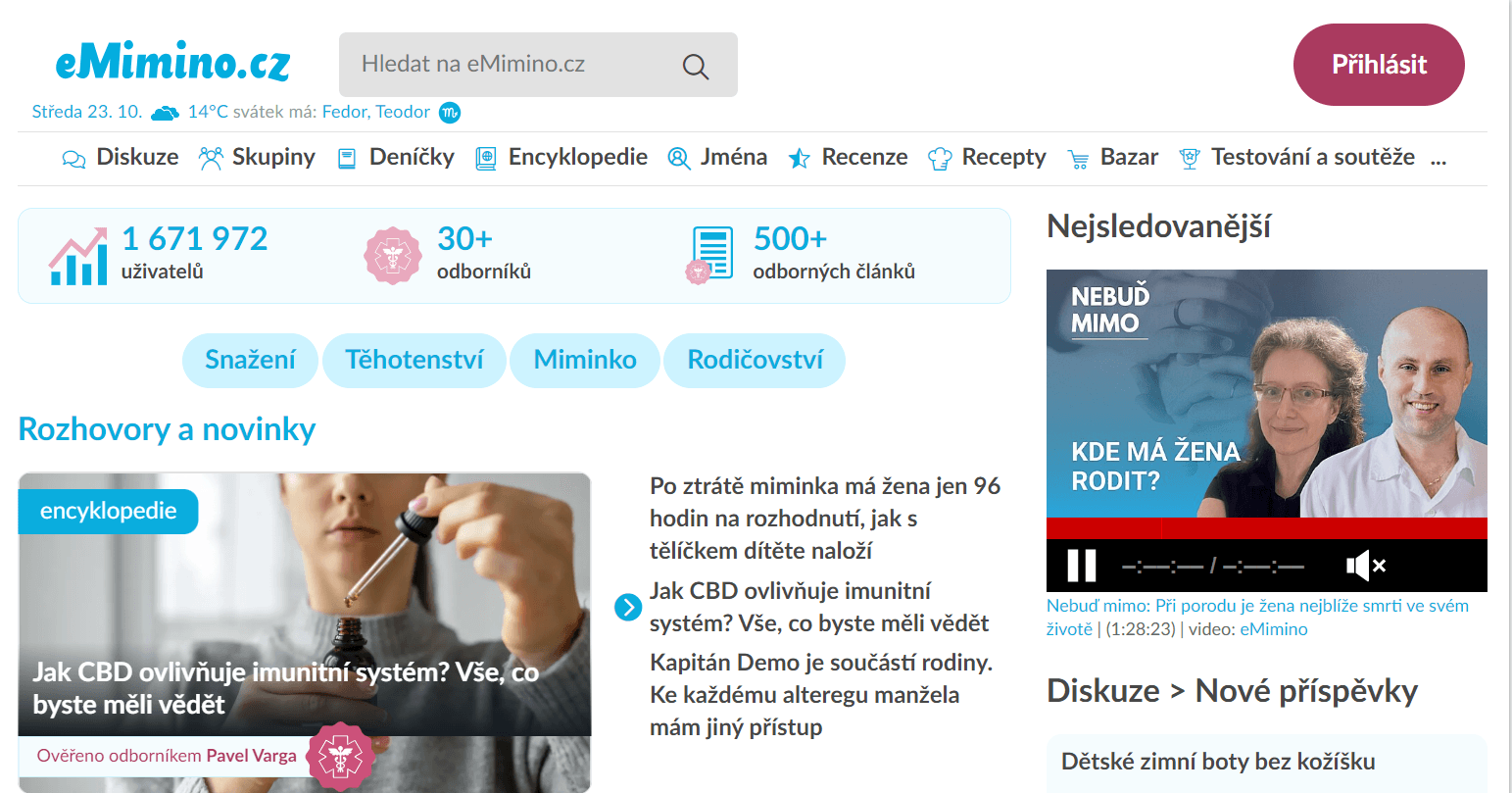Select the Těhotenství category pill

tap(415, 360)
